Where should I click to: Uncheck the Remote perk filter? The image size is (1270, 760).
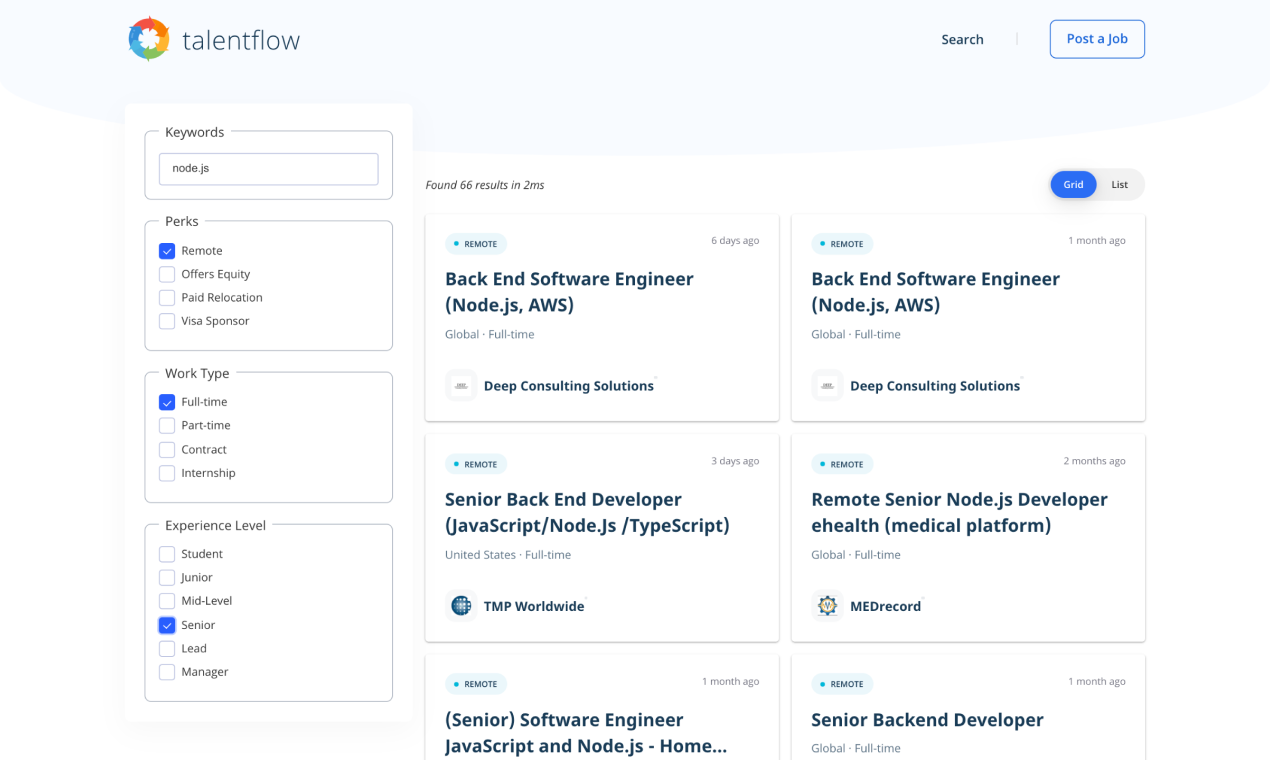166,250
